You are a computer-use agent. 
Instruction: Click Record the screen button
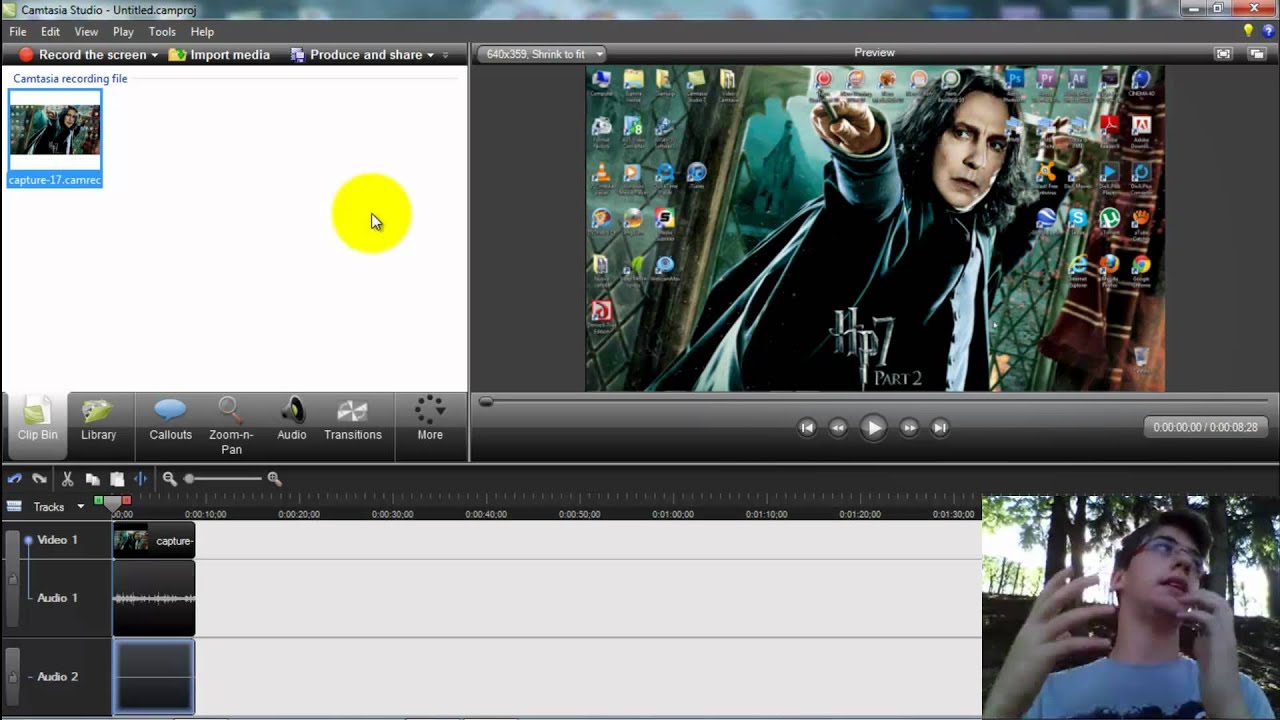(x=83, y=55)
